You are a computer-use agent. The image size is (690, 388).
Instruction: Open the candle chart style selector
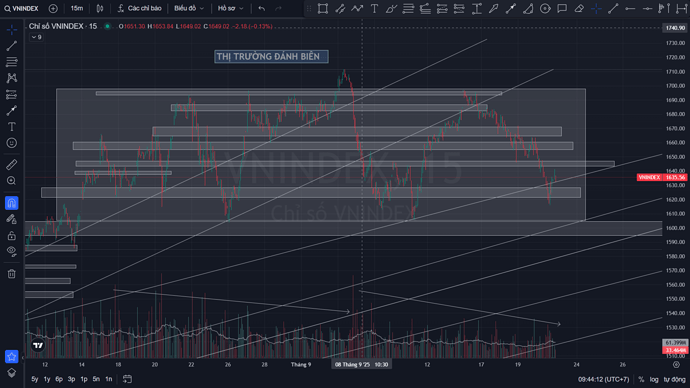100,8
